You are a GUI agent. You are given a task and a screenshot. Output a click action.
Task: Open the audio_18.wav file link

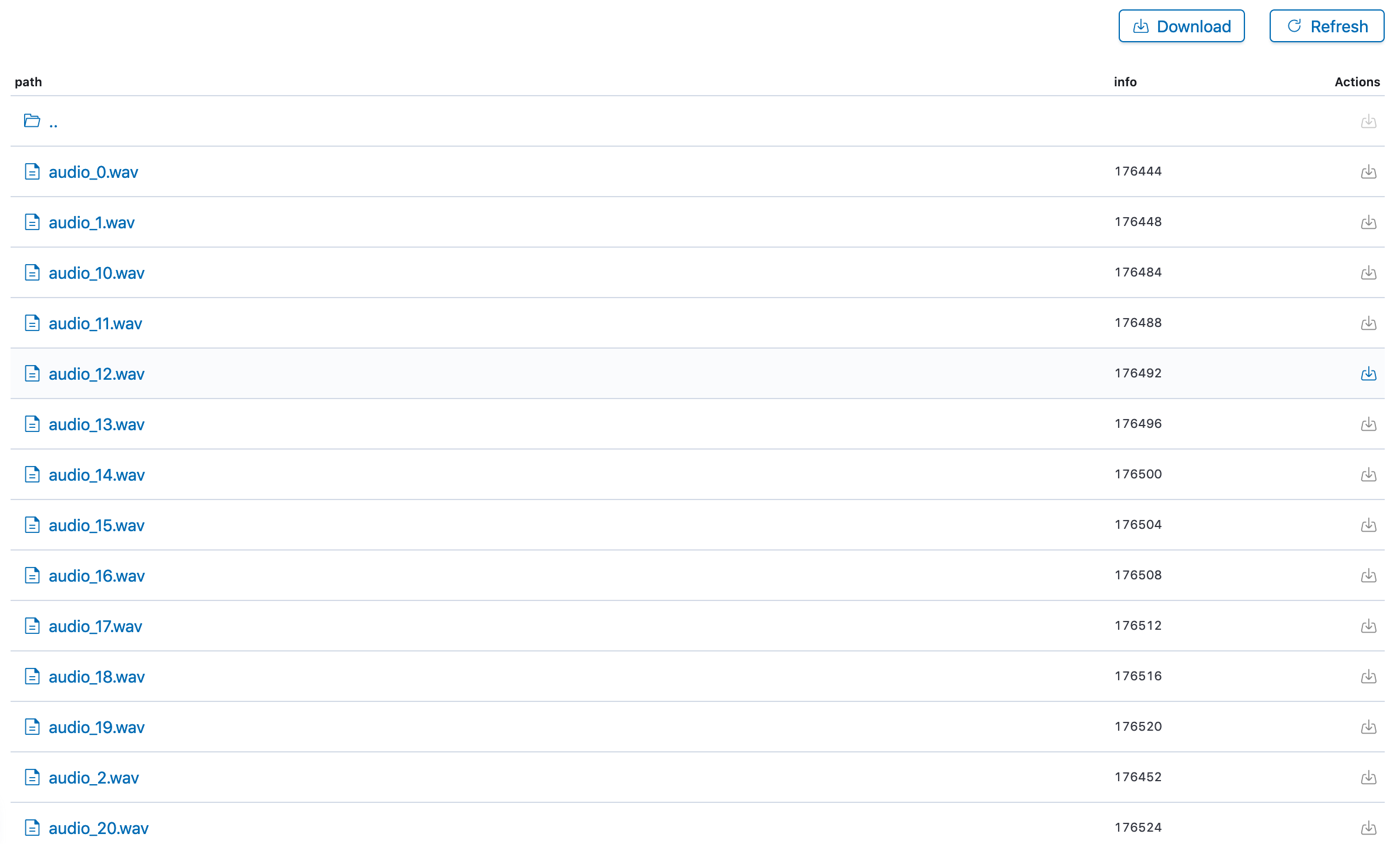(x=96, y=677)
